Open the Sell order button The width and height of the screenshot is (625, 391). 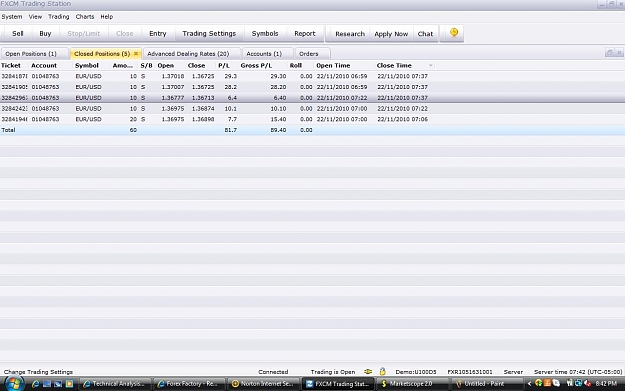click(18, 33)
